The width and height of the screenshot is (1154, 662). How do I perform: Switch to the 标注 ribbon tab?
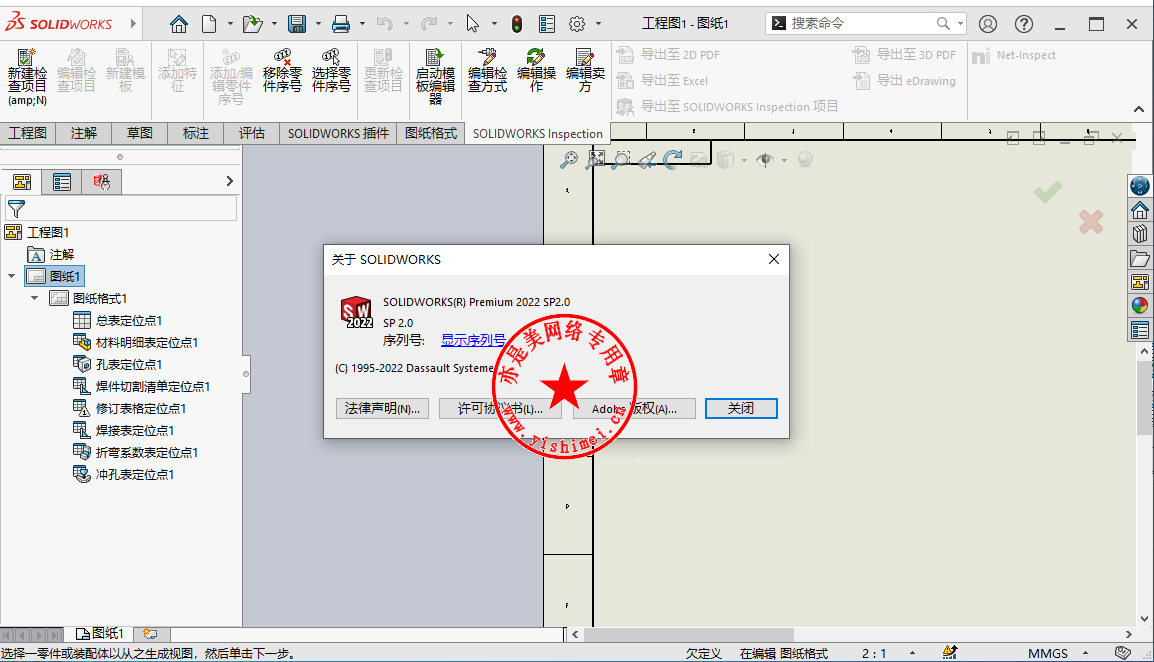195,133
